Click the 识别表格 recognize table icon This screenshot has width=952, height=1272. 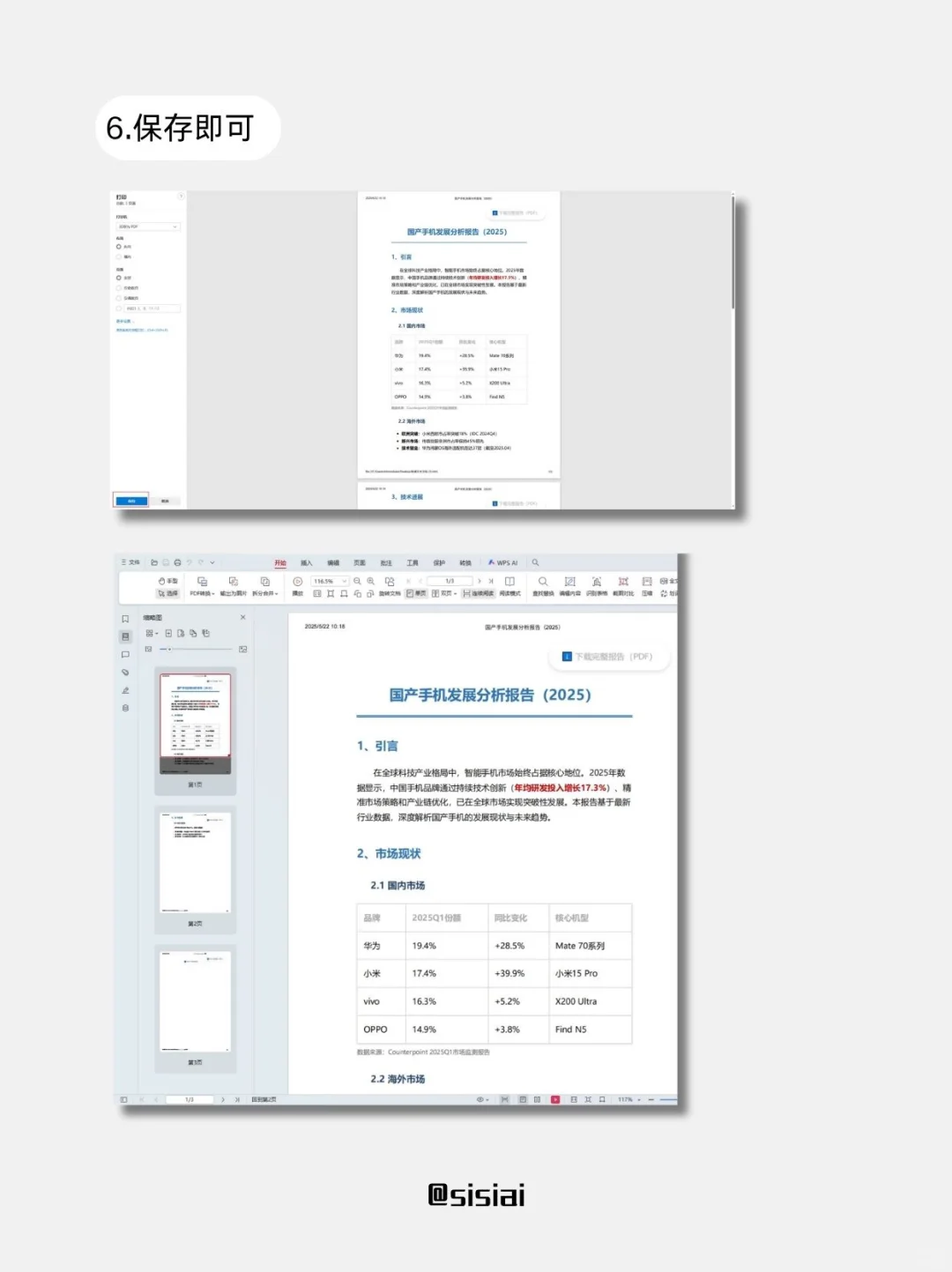point(597,586)
